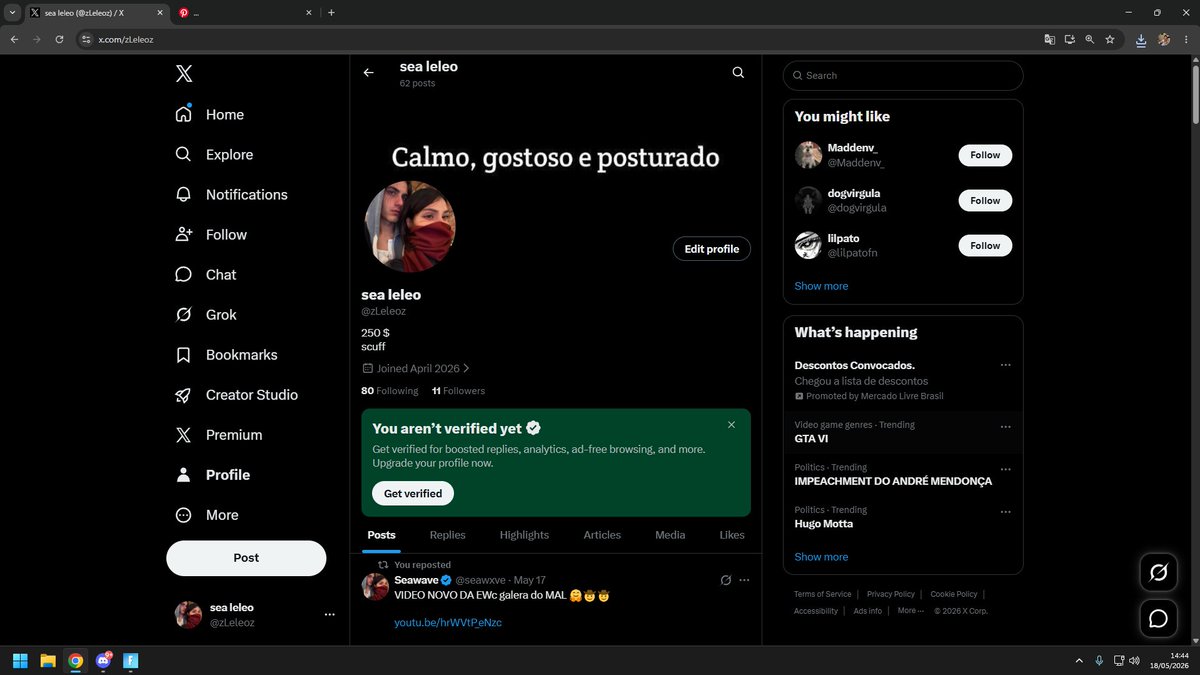Follow Maddenv_
Image resolution: width=1200 pixels, height=675 pixels.
click(985, 155)
